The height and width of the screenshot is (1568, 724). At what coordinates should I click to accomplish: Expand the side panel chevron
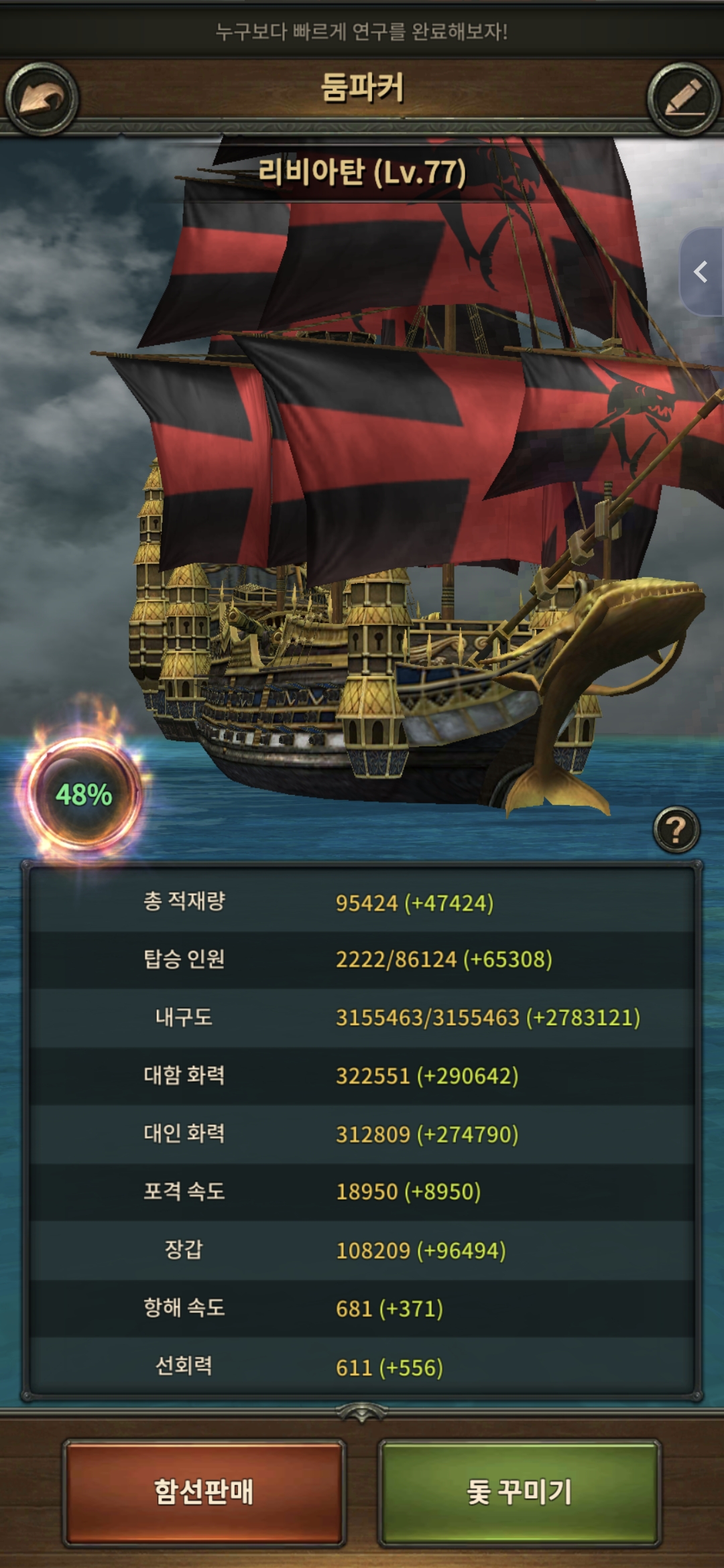click(x=702, y=271)
